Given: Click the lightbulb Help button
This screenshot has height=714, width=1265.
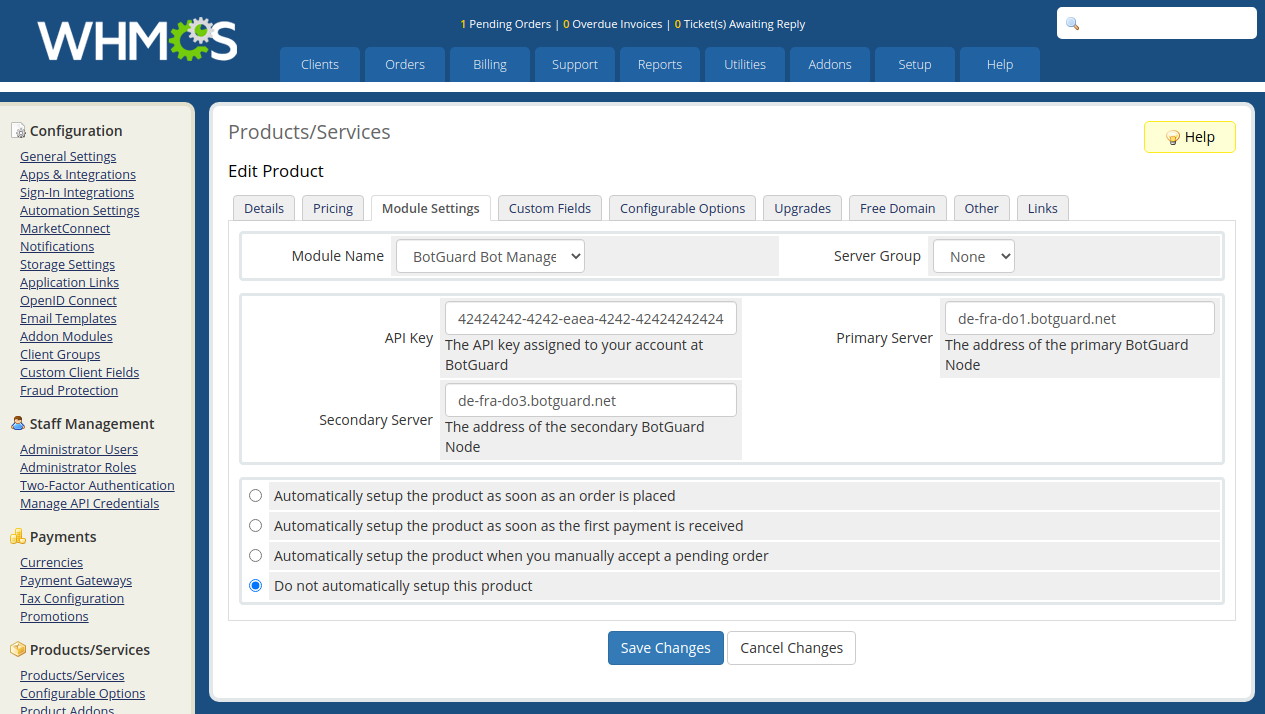Looking at the screenshot, I should click(x=1189, y=137).
